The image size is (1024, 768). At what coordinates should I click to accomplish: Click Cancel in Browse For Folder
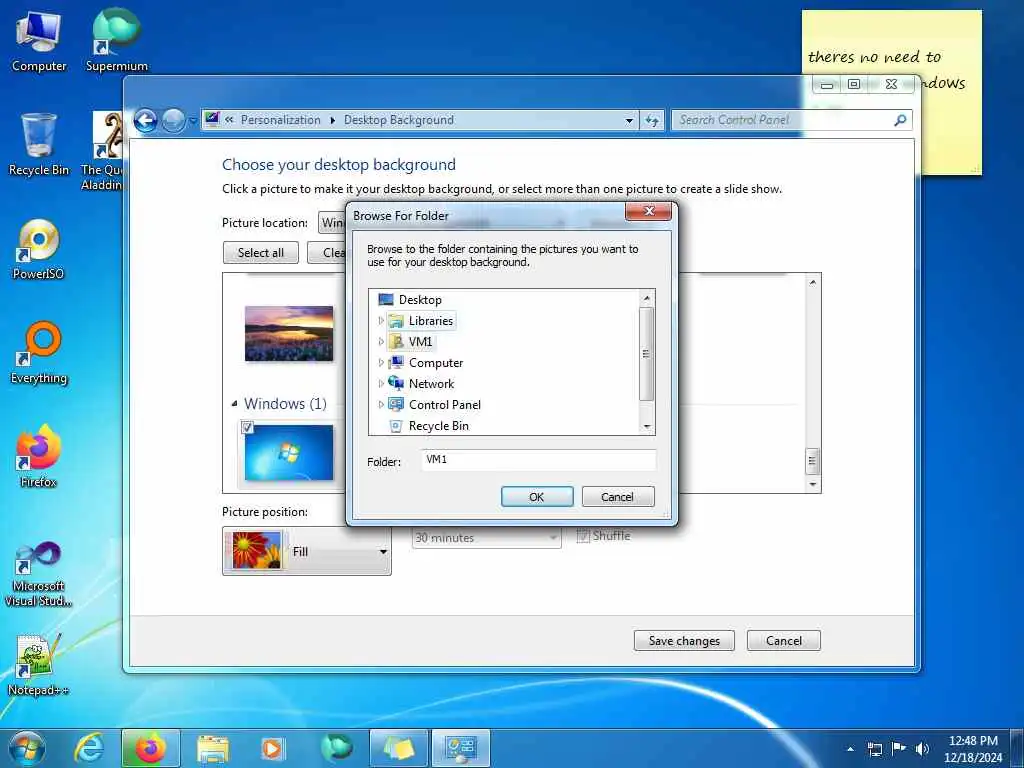(617, 496)
